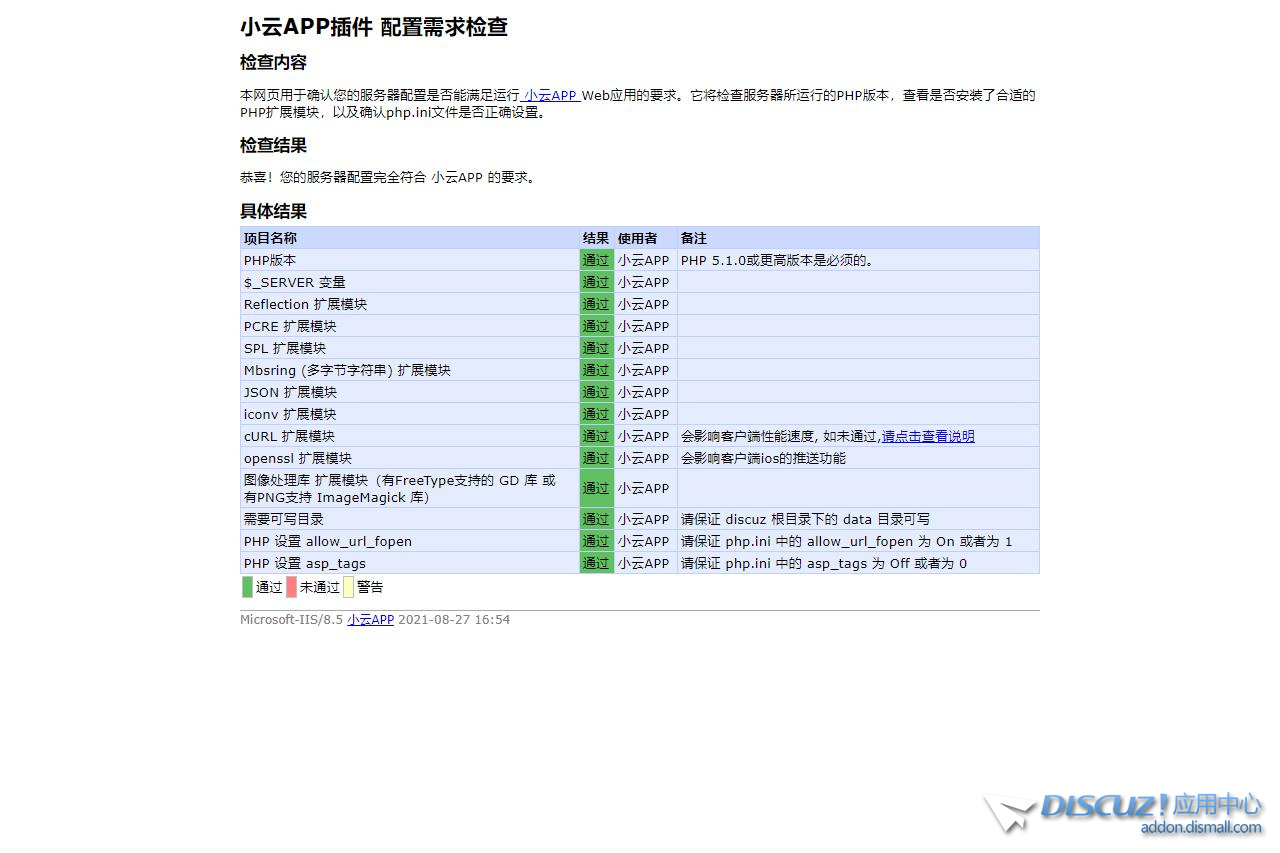Click the 通过 badge for asp_tags setting
The width and height of the screenshot is (1280, 853).
(x=596, y=563)
